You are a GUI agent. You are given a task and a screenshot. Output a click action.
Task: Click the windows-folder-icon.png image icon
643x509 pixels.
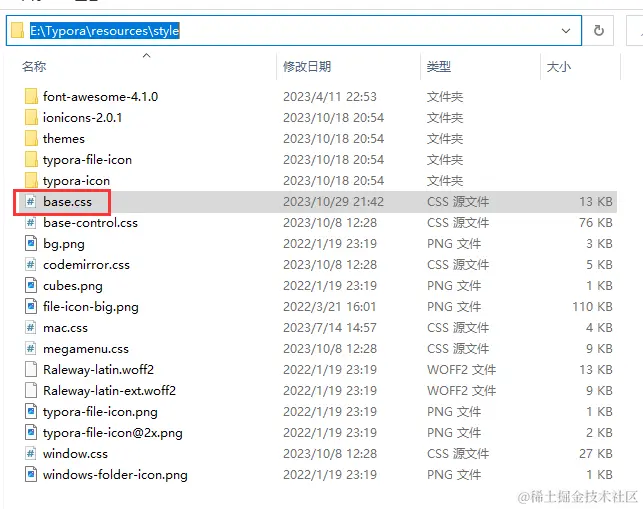tap(31, 474)
